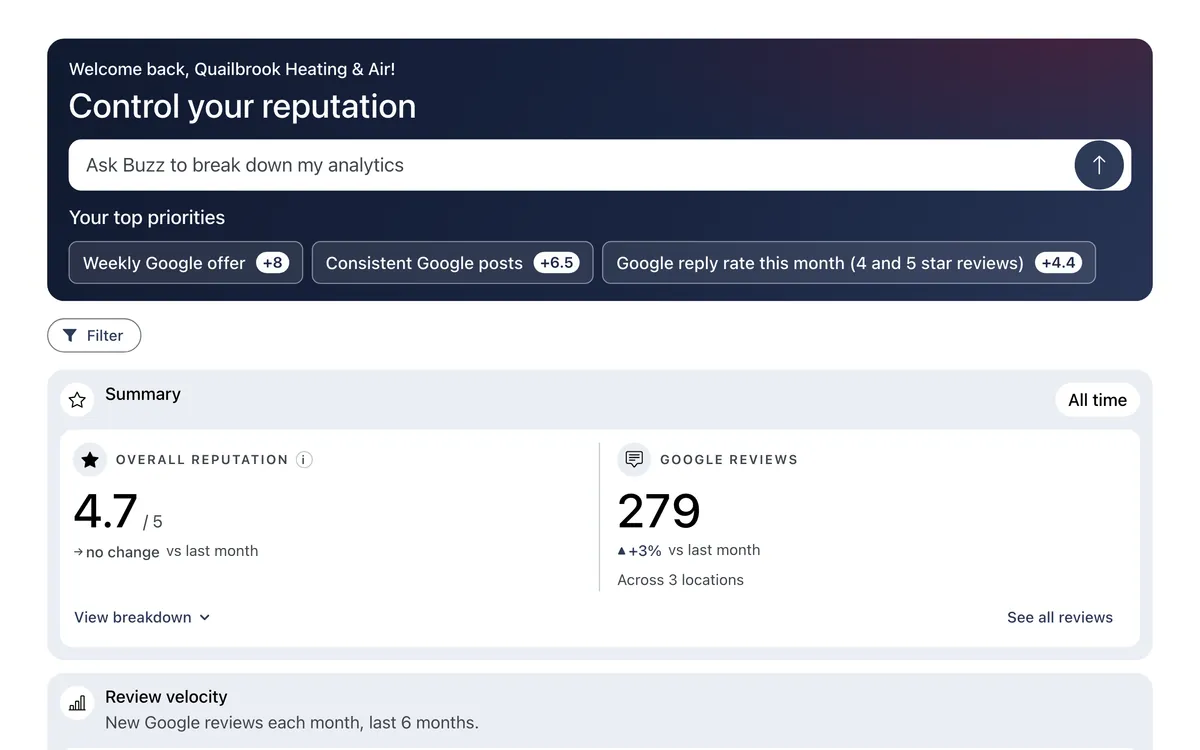Click the +4.4 badge on Google reply rate

pos(1059,263)
